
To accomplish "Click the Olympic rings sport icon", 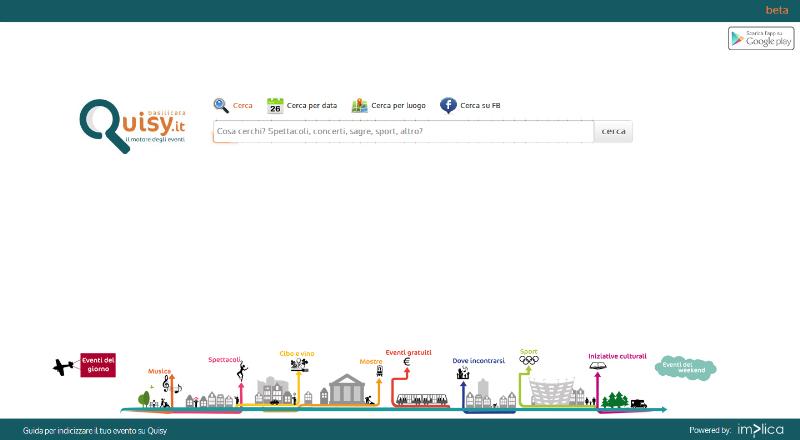I will click(529, 360).
